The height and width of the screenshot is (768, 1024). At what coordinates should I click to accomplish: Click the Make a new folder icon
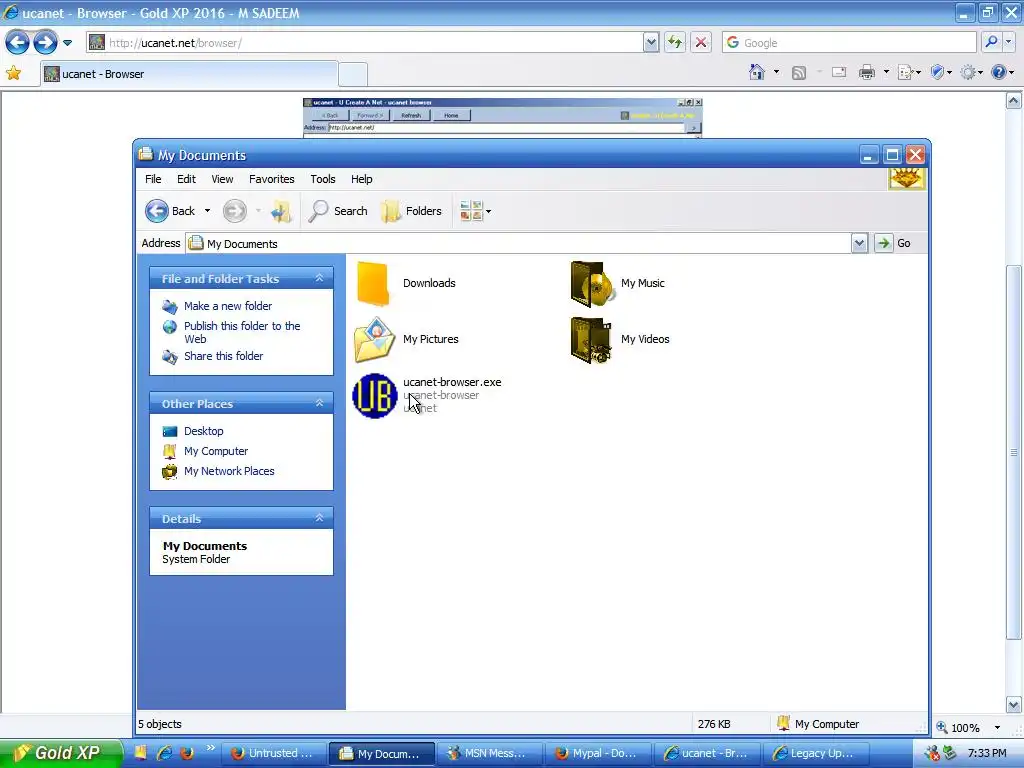pos(170,306)
